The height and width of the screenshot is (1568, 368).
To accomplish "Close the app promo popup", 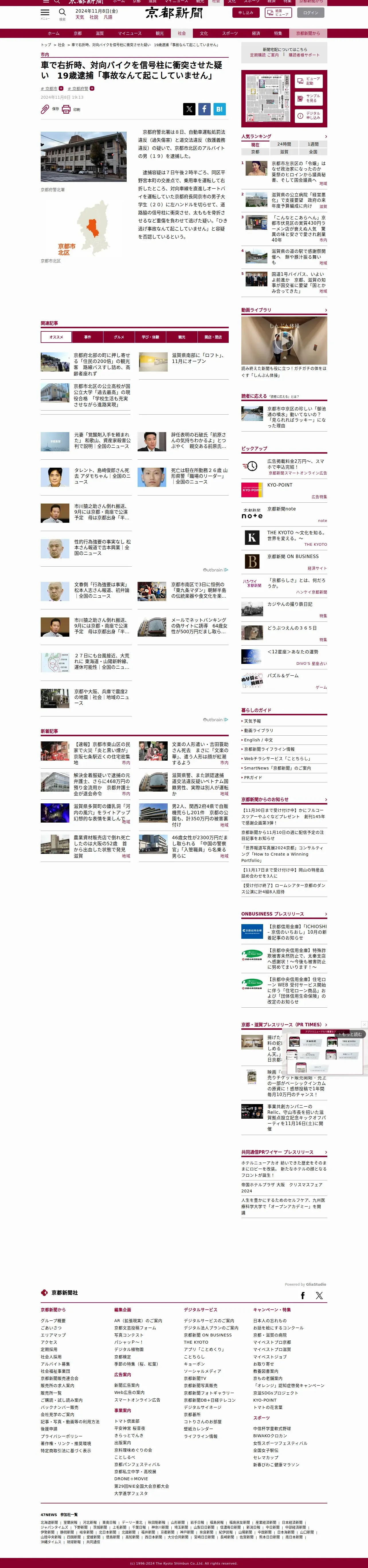I will [364, 1024].
